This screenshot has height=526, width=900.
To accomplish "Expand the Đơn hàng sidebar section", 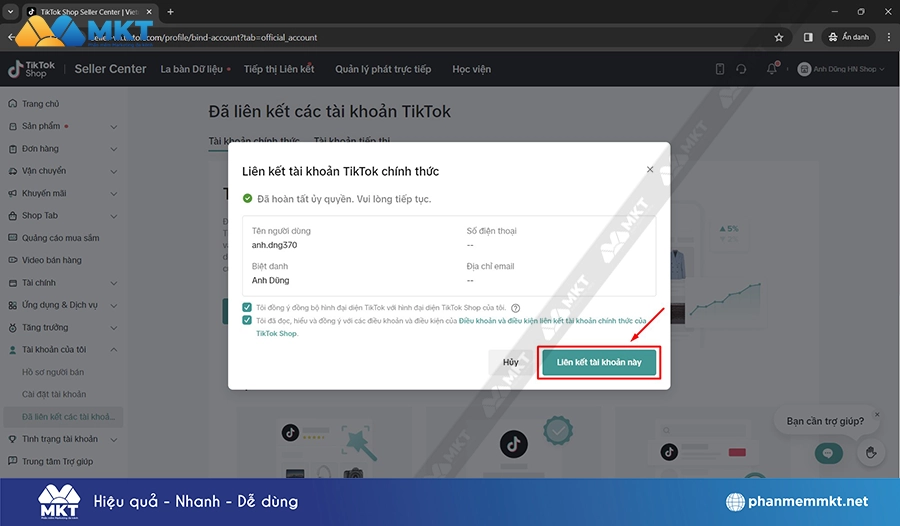I will [x=113, y=149].
